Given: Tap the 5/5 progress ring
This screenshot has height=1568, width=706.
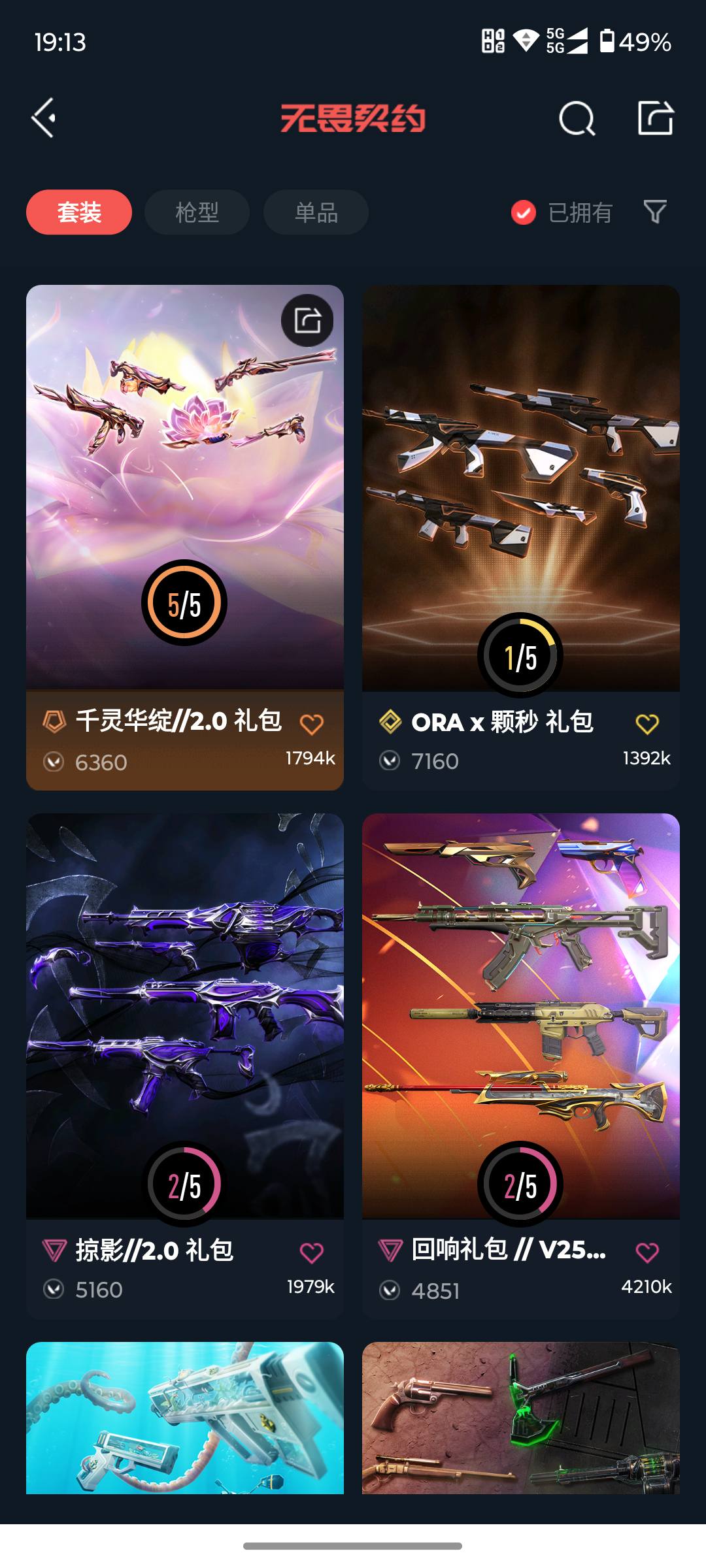Looking at the screenshot, I should (x=184, y=603).
